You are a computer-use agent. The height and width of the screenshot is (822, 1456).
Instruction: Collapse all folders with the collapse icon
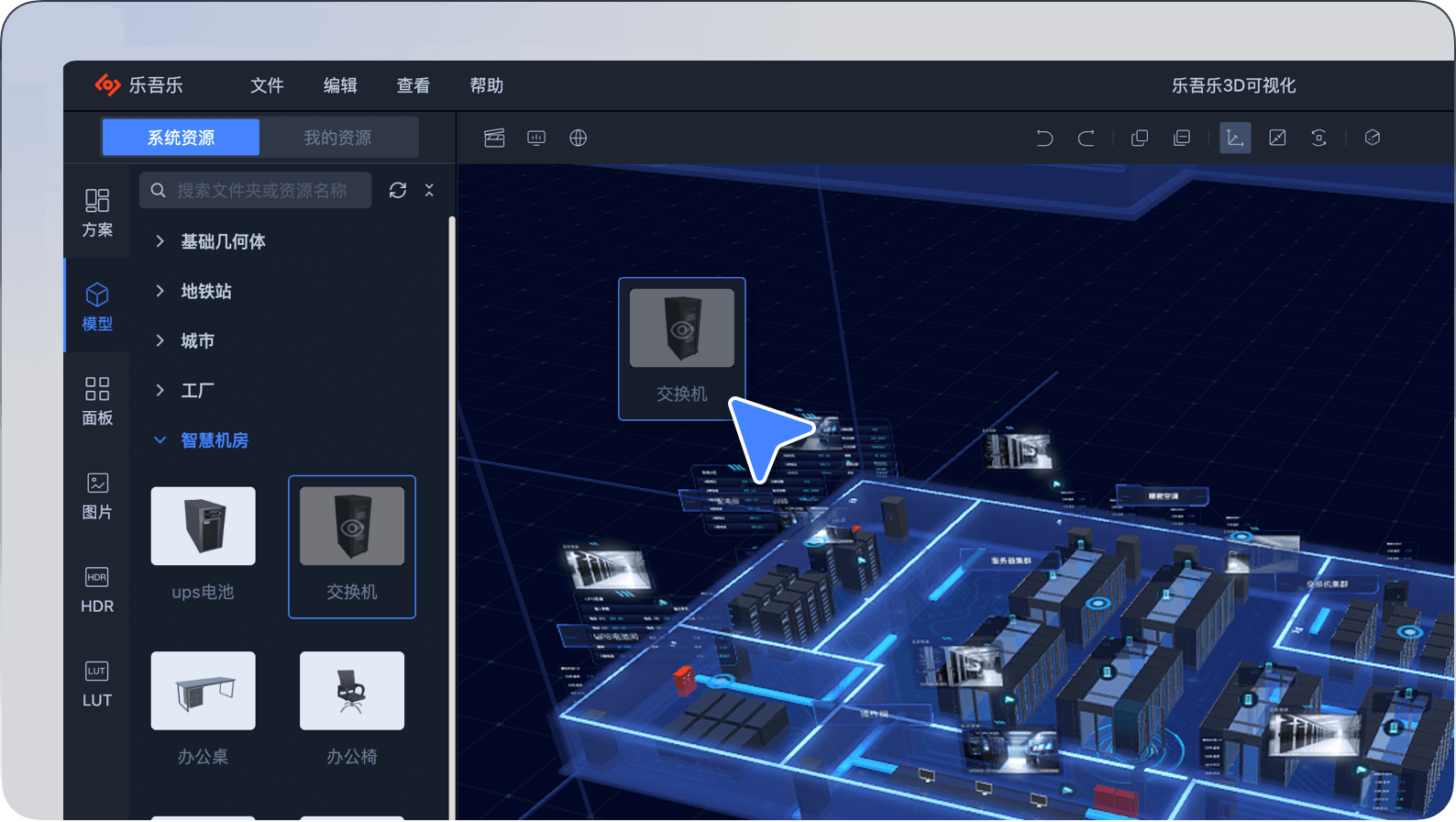[x=429, y=190]
